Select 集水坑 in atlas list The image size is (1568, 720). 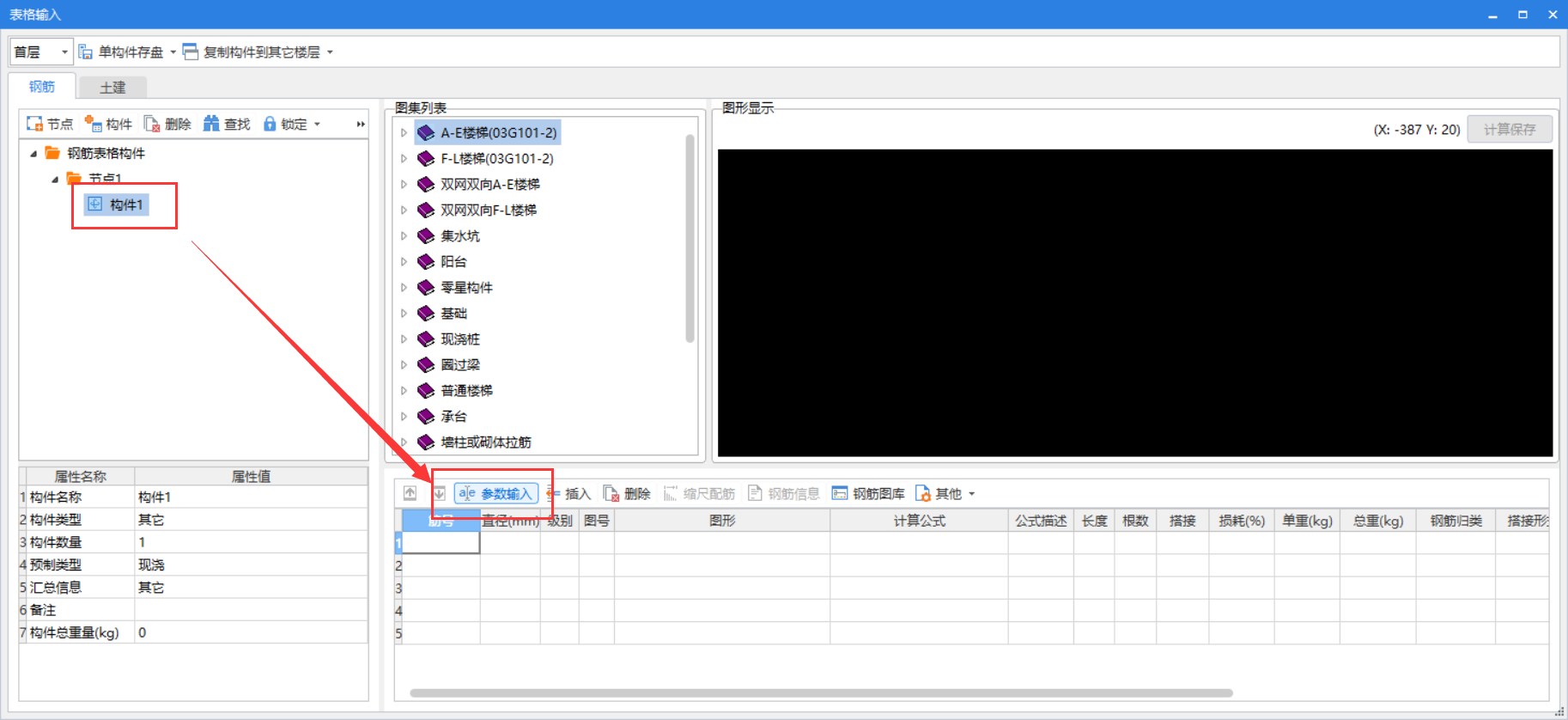[x=449, y=235]
